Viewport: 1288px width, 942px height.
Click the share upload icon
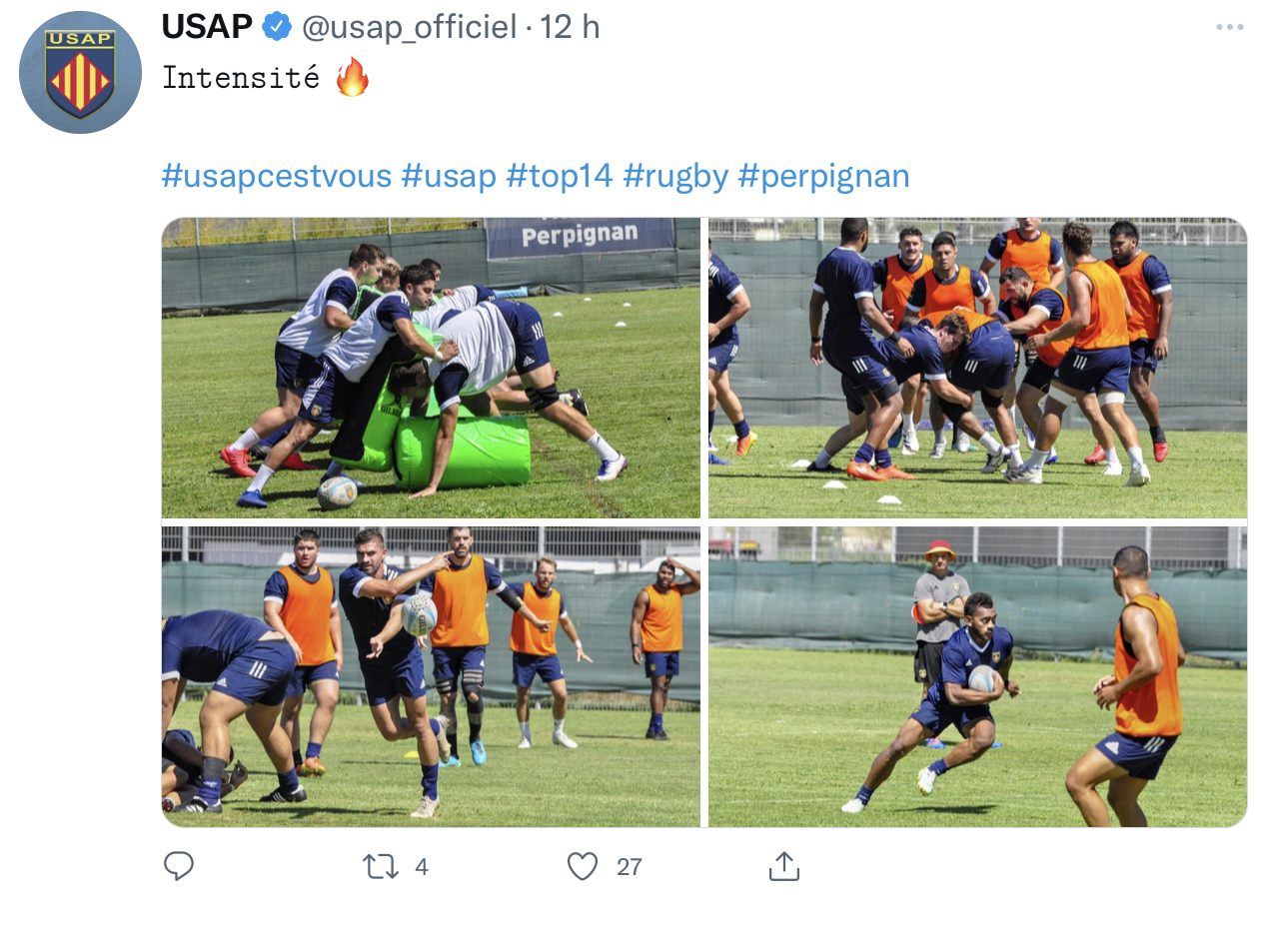pos(784,866)
